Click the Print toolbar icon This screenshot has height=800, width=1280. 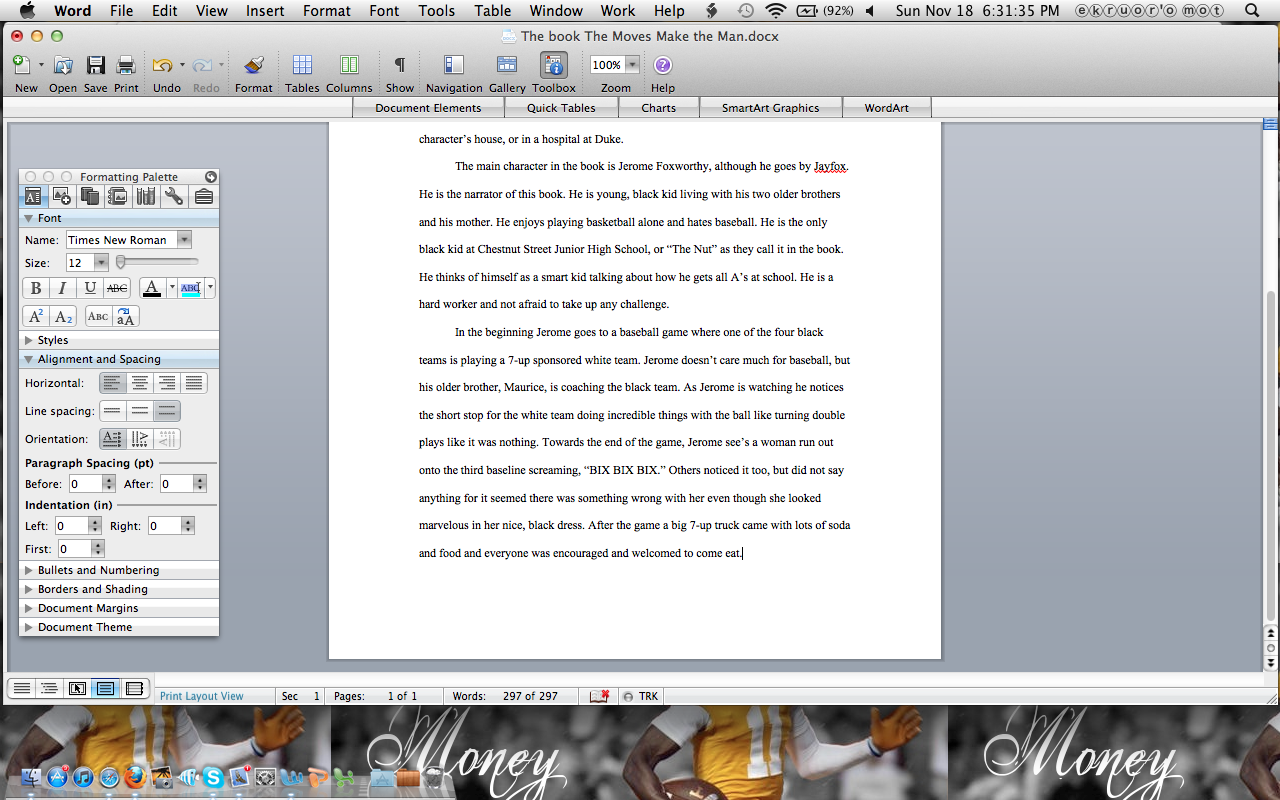(126, 65)
